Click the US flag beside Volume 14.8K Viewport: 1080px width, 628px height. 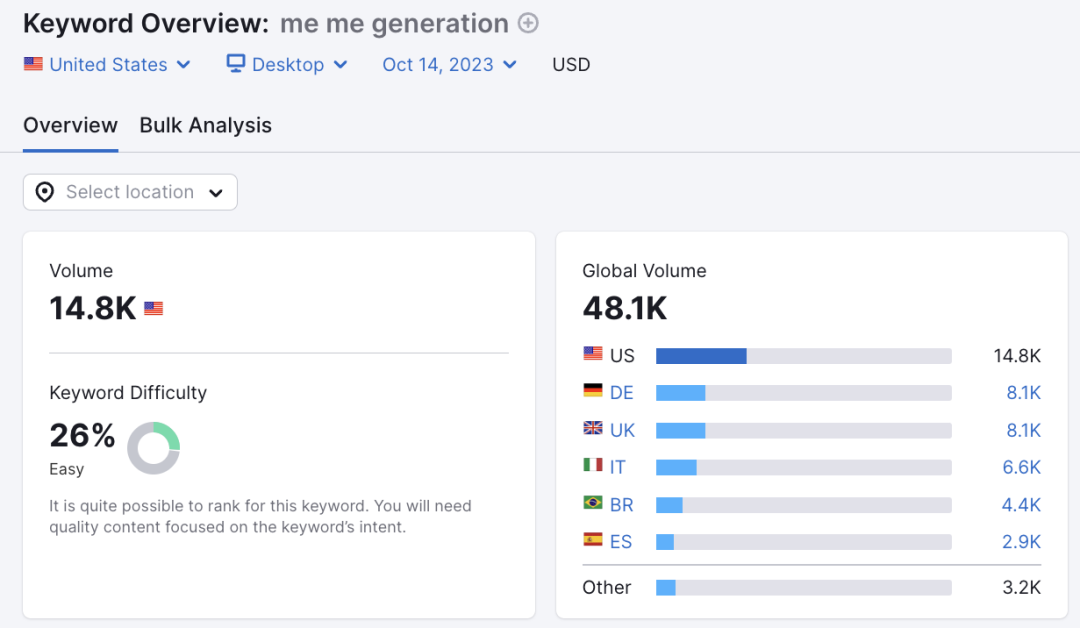(x=153, y=309)
